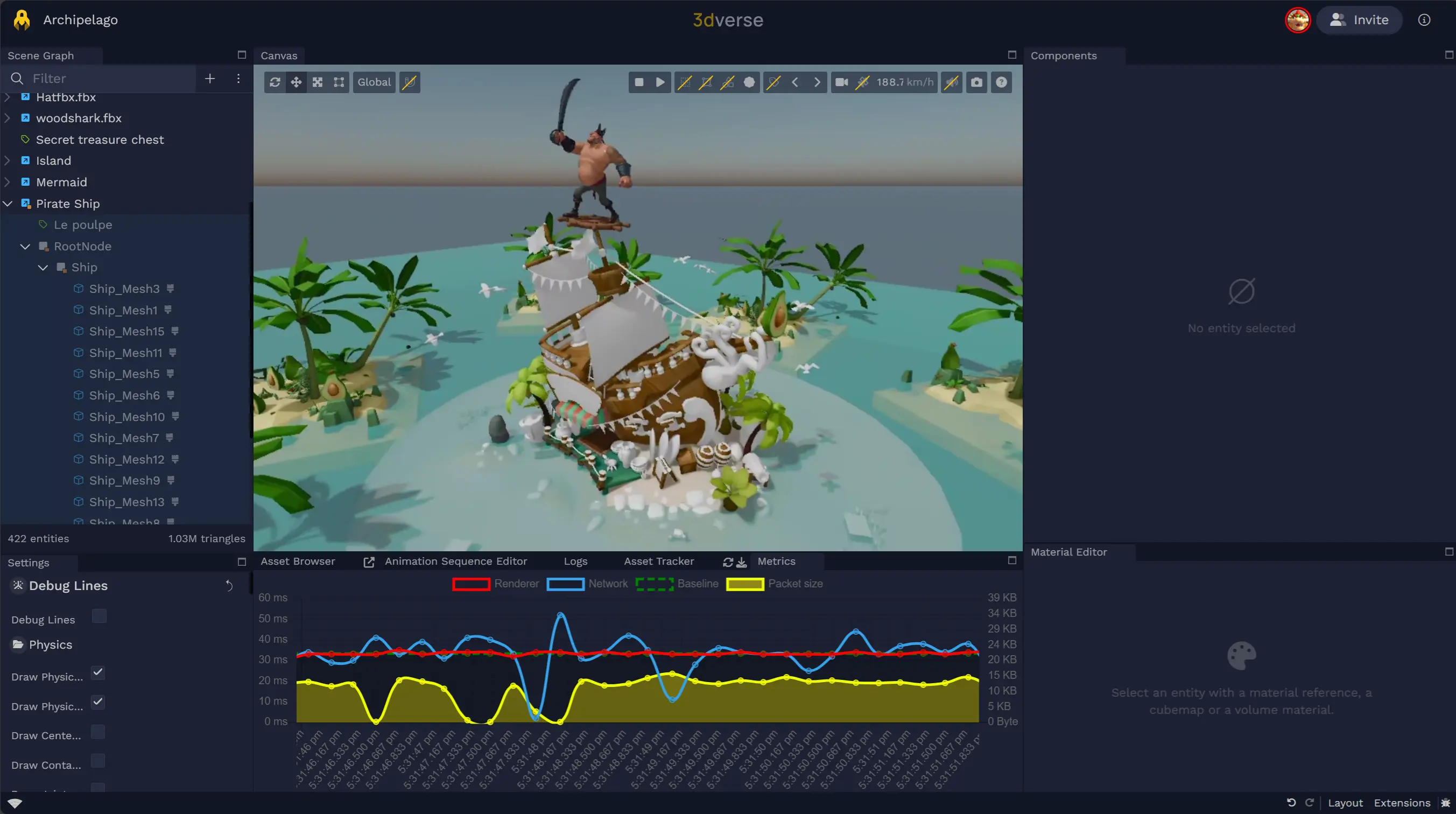
Task: Enable the Debug Lines checkbox
Action: [100, 616]
